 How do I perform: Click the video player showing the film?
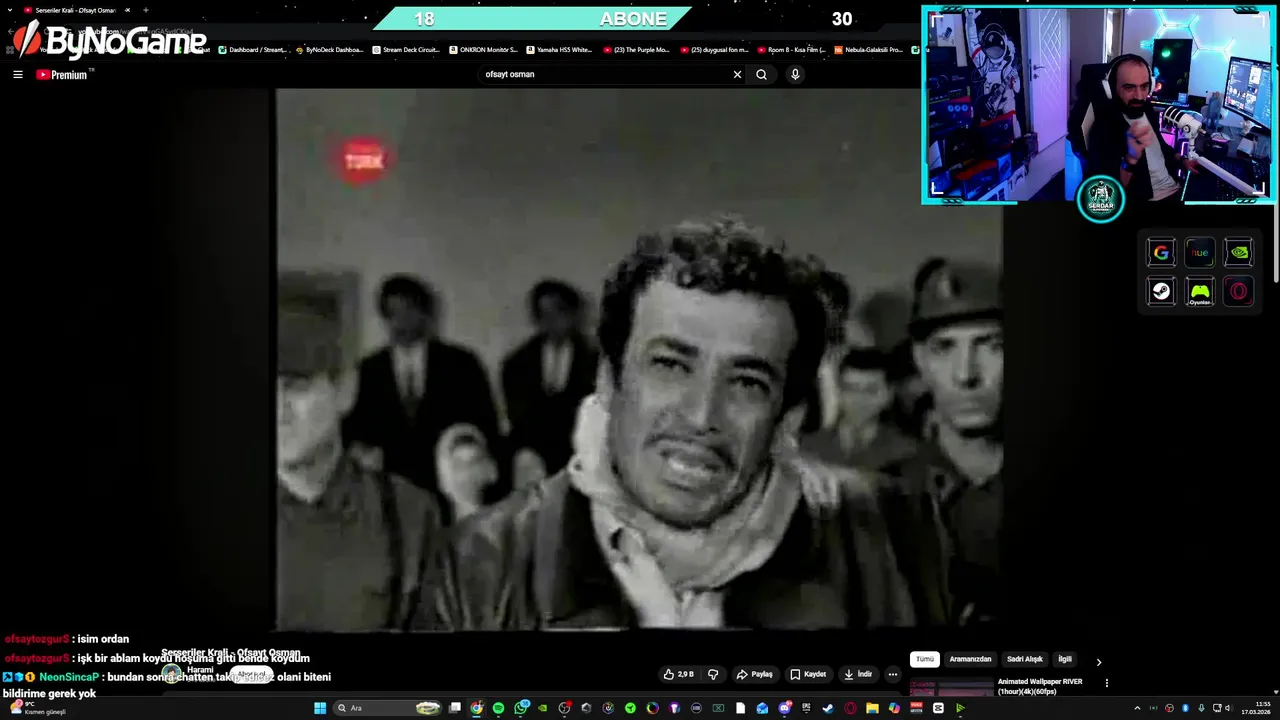tap(639, 360)
